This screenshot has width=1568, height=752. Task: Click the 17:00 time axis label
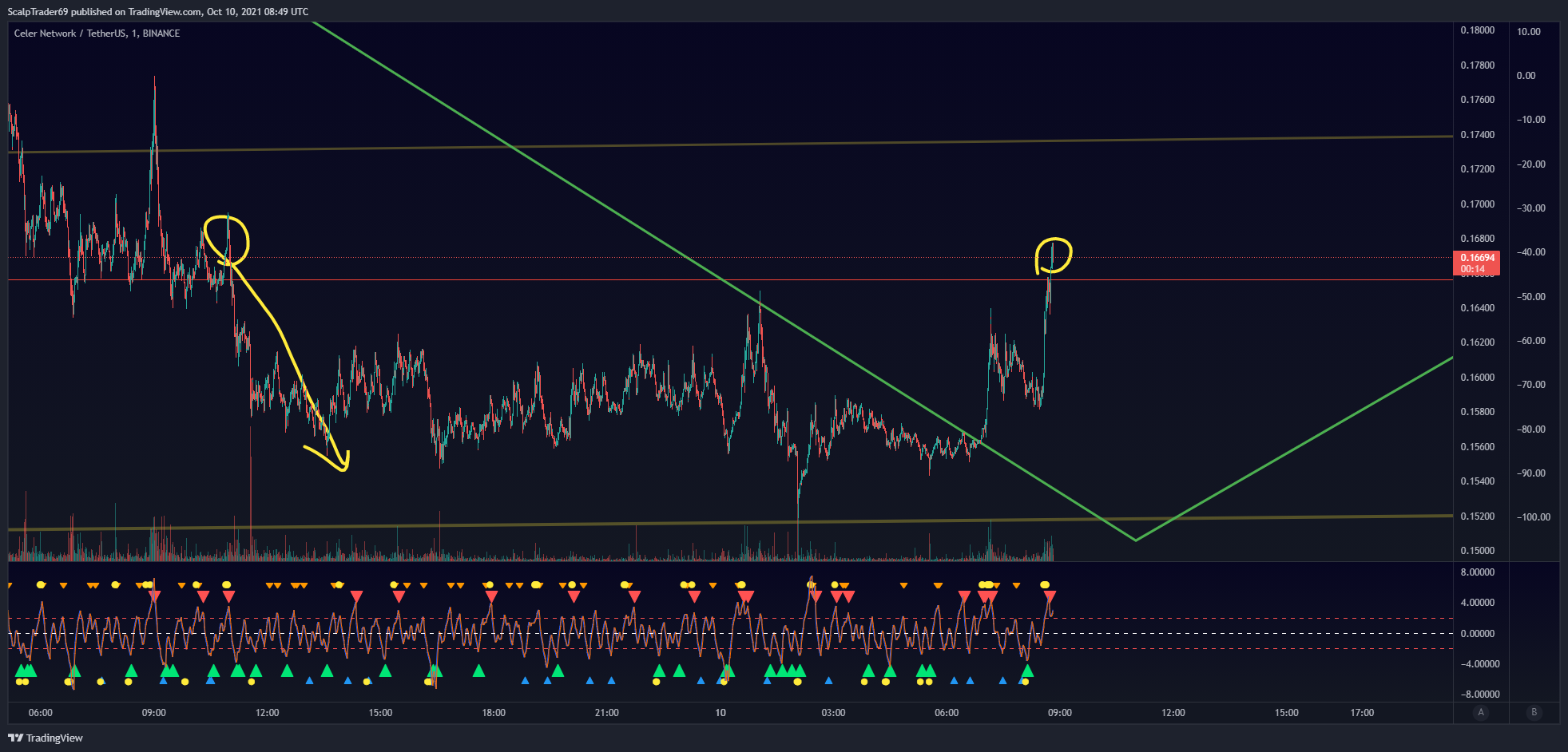(x=1362, y=713)
